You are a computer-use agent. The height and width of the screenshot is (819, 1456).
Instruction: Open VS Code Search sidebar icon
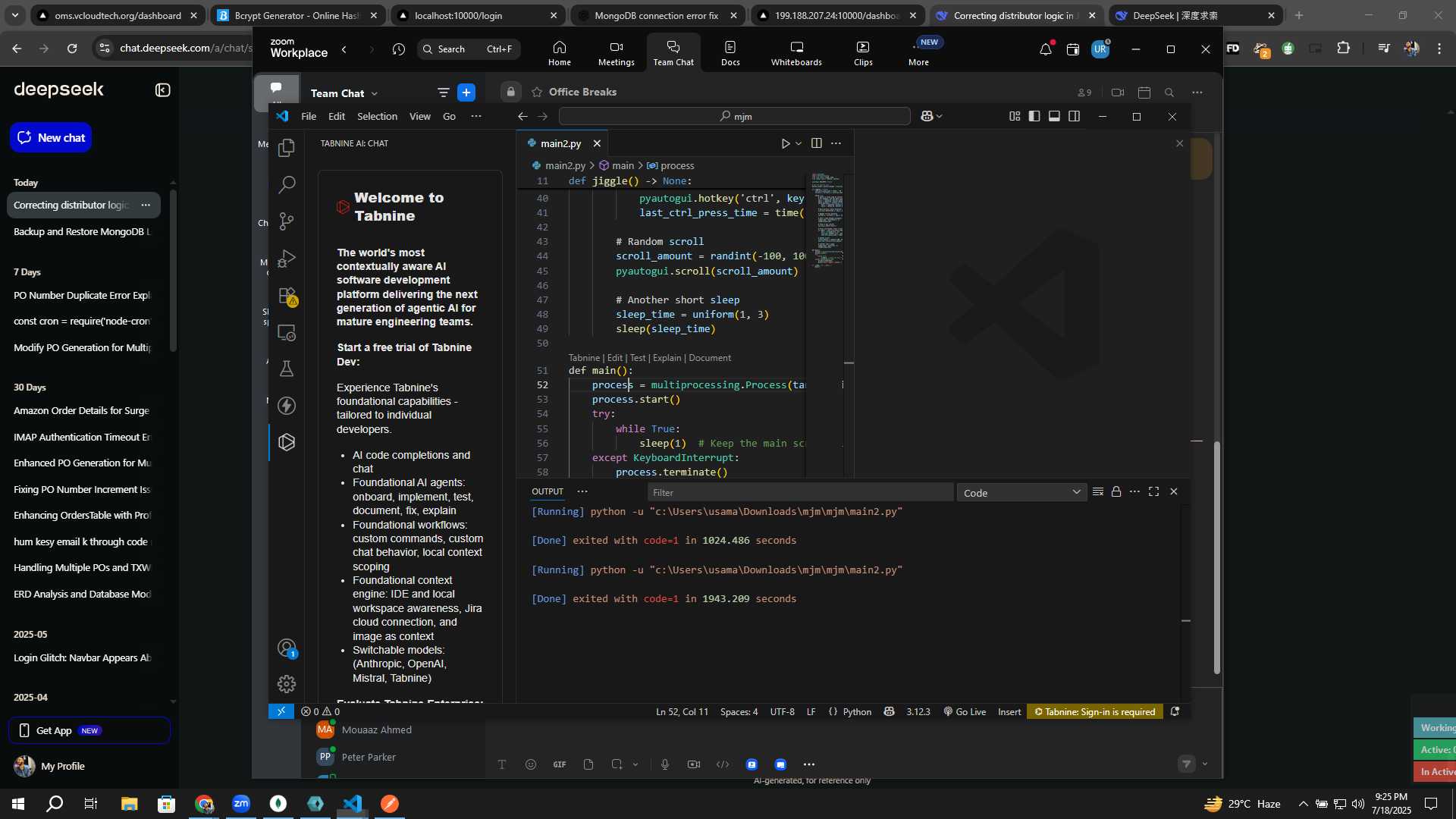point(287,184)
